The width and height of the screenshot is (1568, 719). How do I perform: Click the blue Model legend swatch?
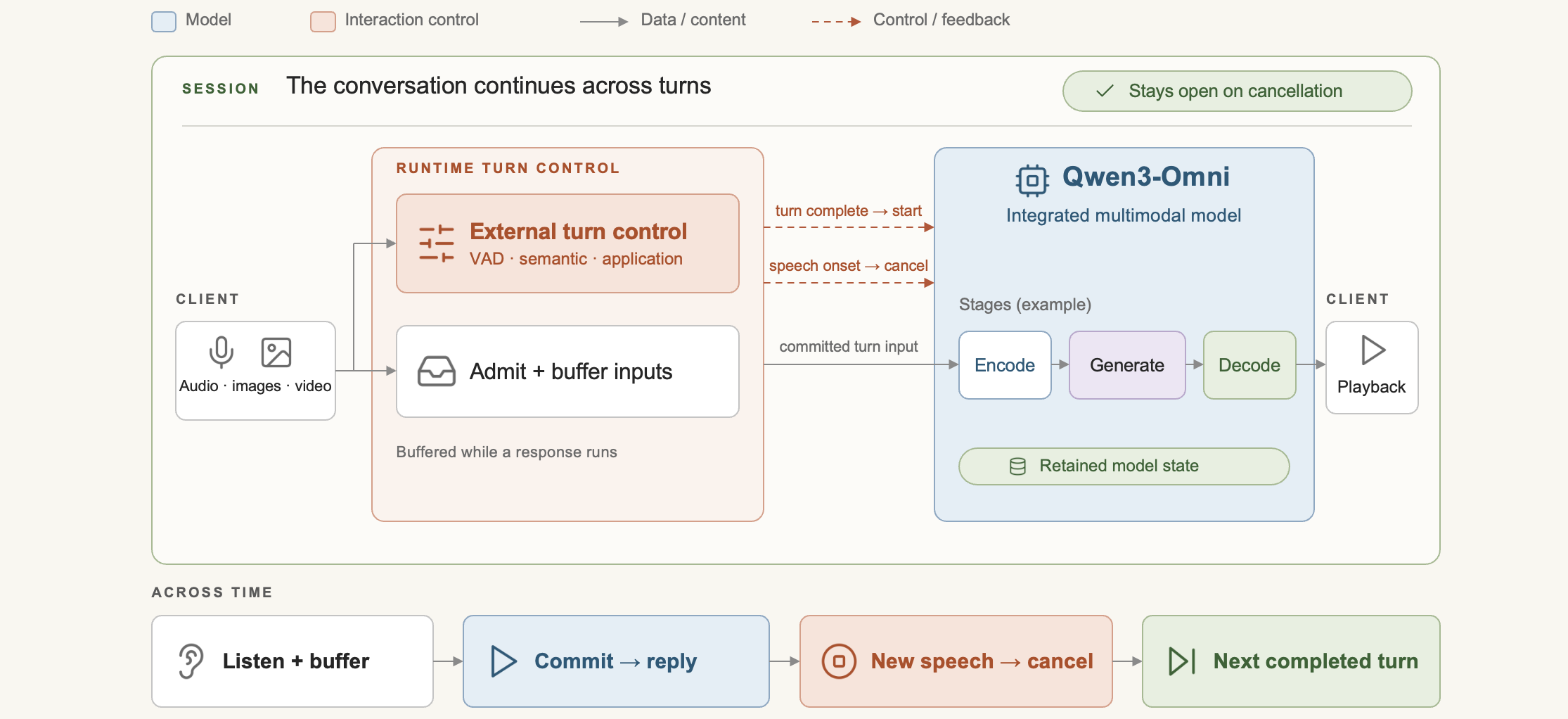pos(164,22)
